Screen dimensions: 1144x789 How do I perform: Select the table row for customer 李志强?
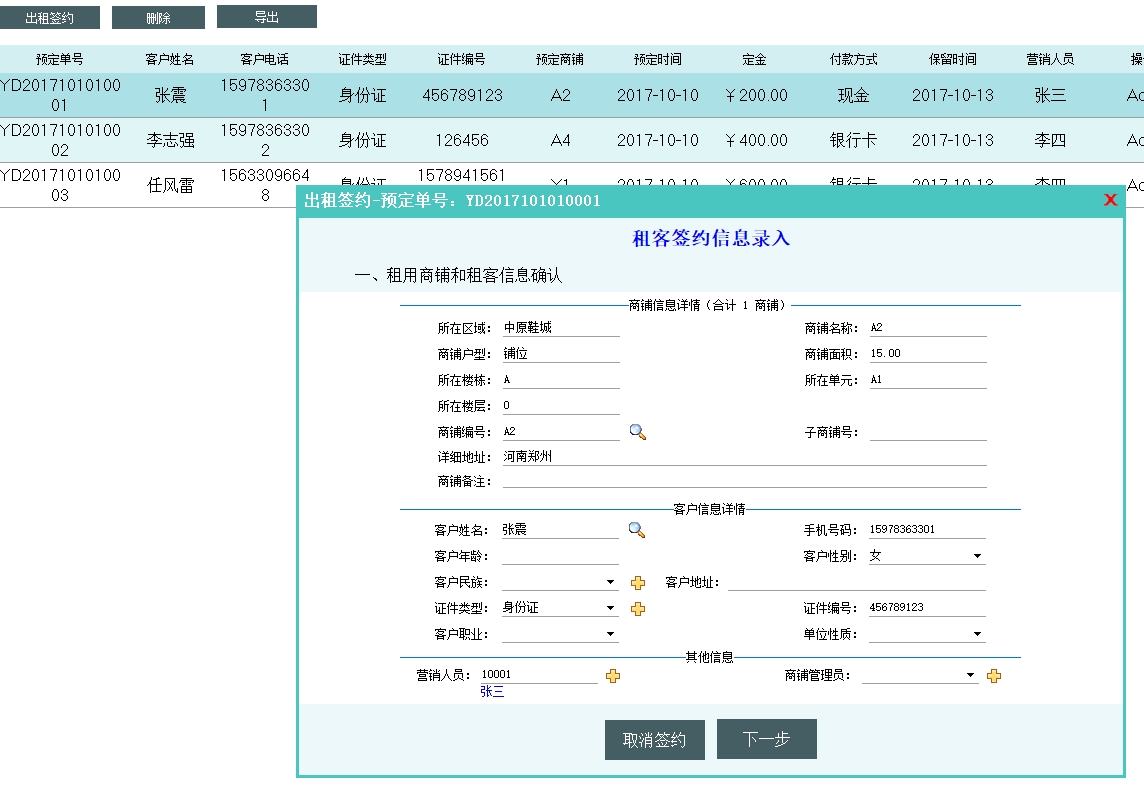171,140
